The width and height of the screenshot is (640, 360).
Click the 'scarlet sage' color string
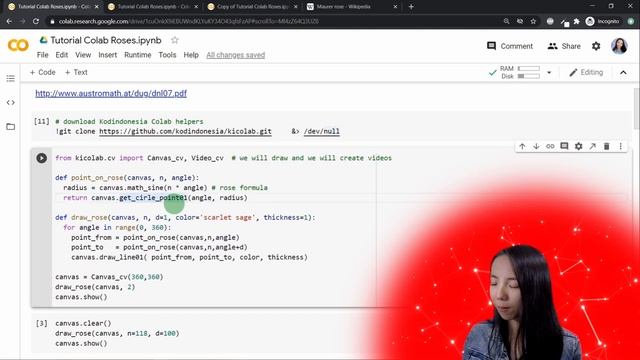(x=228, y=218)
